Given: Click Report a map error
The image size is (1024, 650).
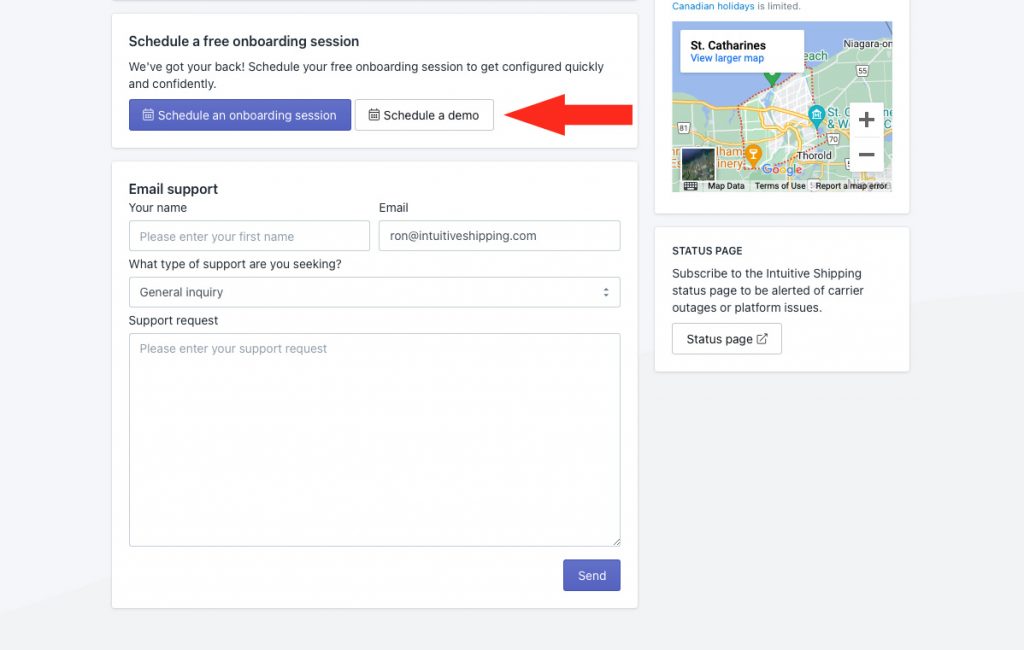Looking at the screenshot, I should (x=851, y=186).
